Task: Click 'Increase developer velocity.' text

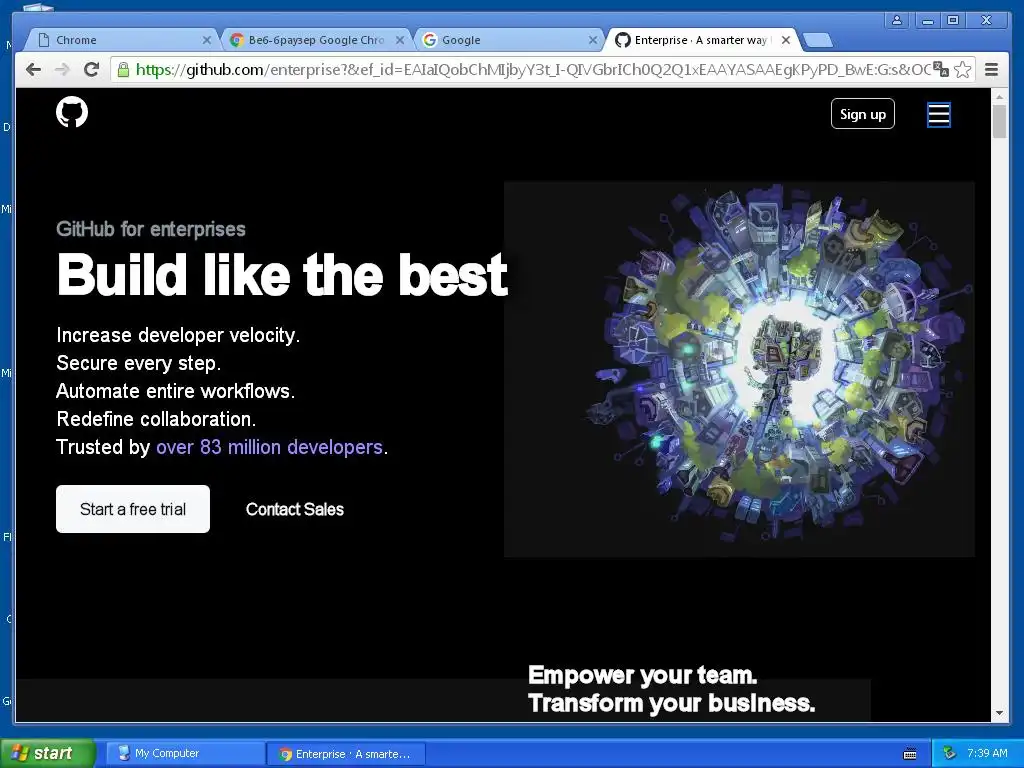Action: (178, 335)
